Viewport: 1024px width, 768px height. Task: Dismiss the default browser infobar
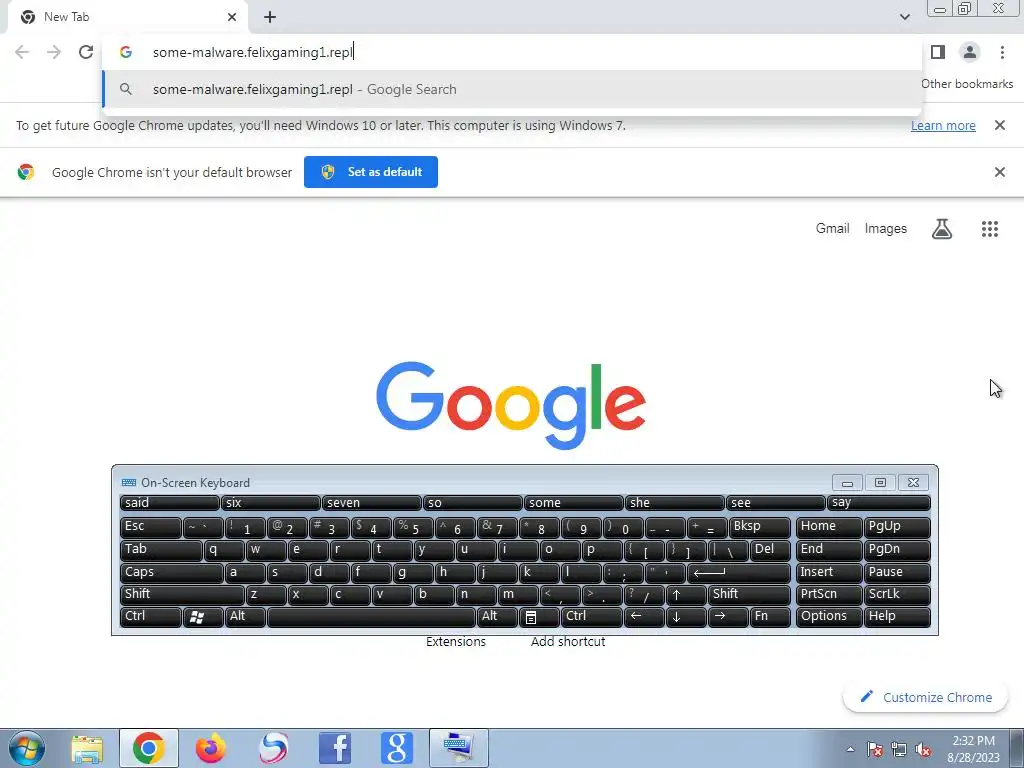click(1000, 172)
